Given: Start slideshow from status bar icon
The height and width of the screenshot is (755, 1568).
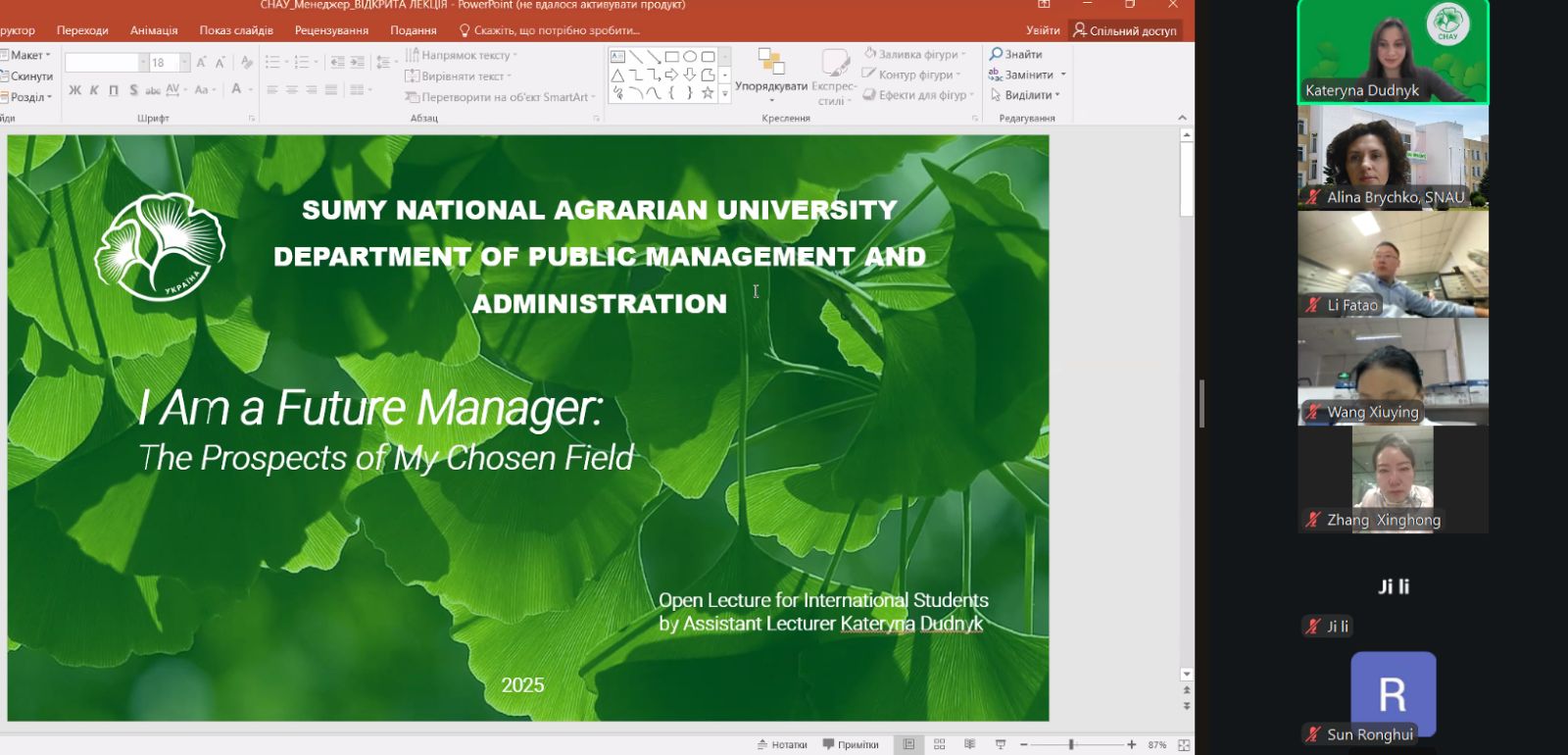Looking at the screenshot, I should click(x=1000, y=744).
